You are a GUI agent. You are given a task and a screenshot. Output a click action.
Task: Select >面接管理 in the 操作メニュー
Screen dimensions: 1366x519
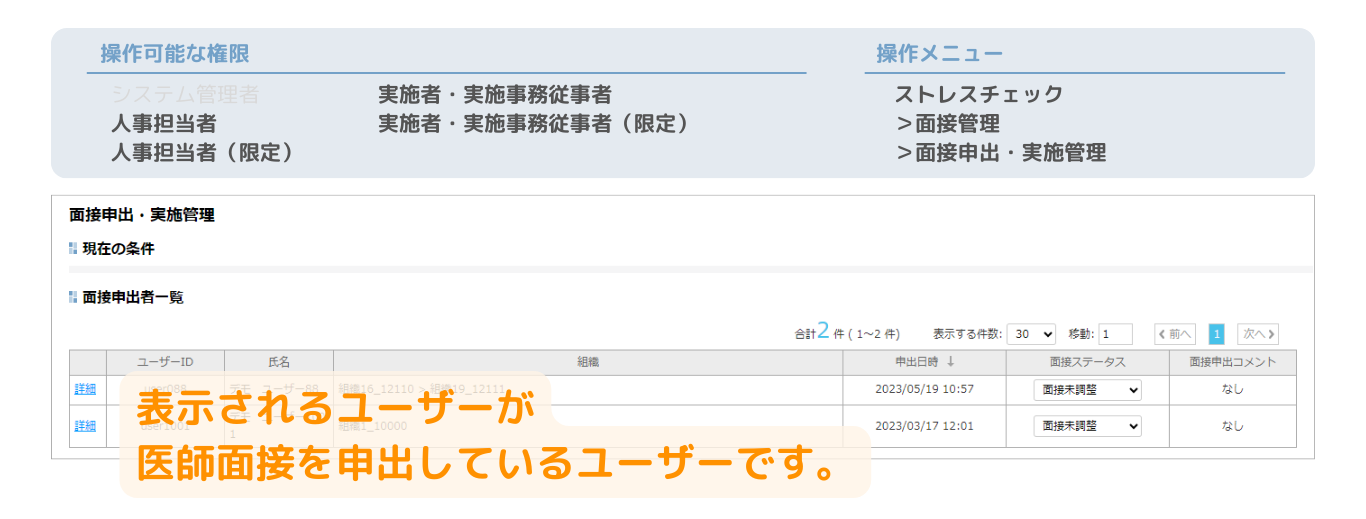click(947, 124)
